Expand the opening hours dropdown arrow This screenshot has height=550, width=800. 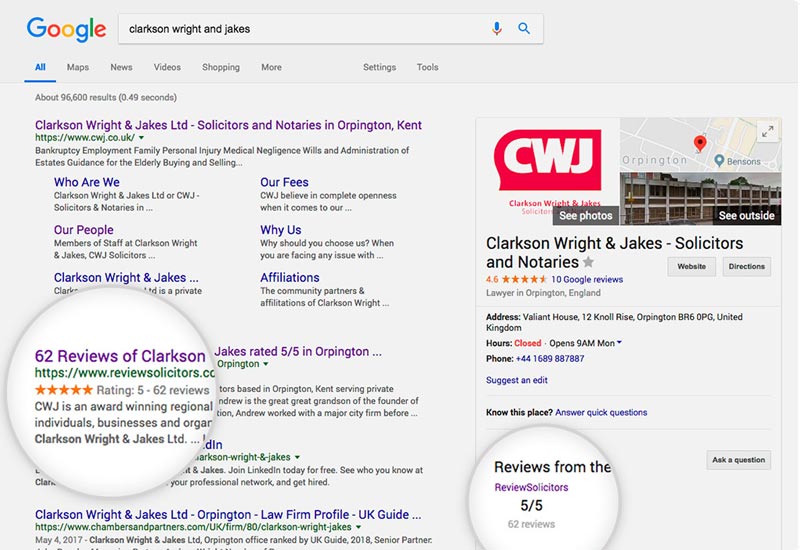tap(619, 343)
